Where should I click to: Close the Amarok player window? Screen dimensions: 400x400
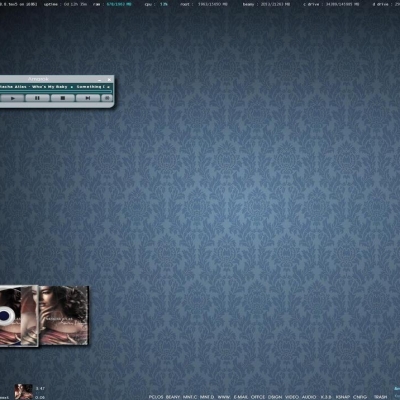[x=109, y=80]
